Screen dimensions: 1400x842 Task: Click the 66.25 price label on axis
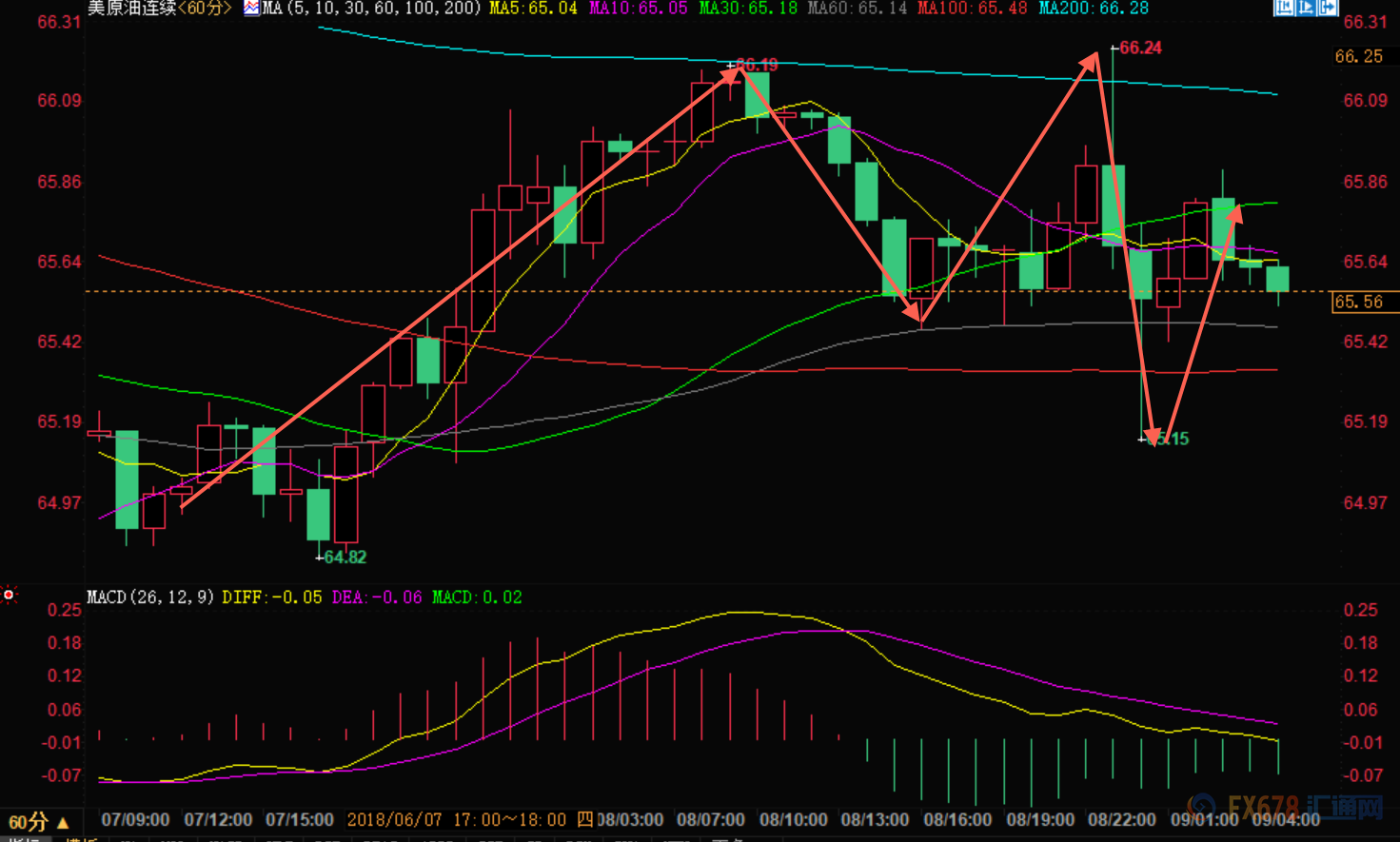1358,57
